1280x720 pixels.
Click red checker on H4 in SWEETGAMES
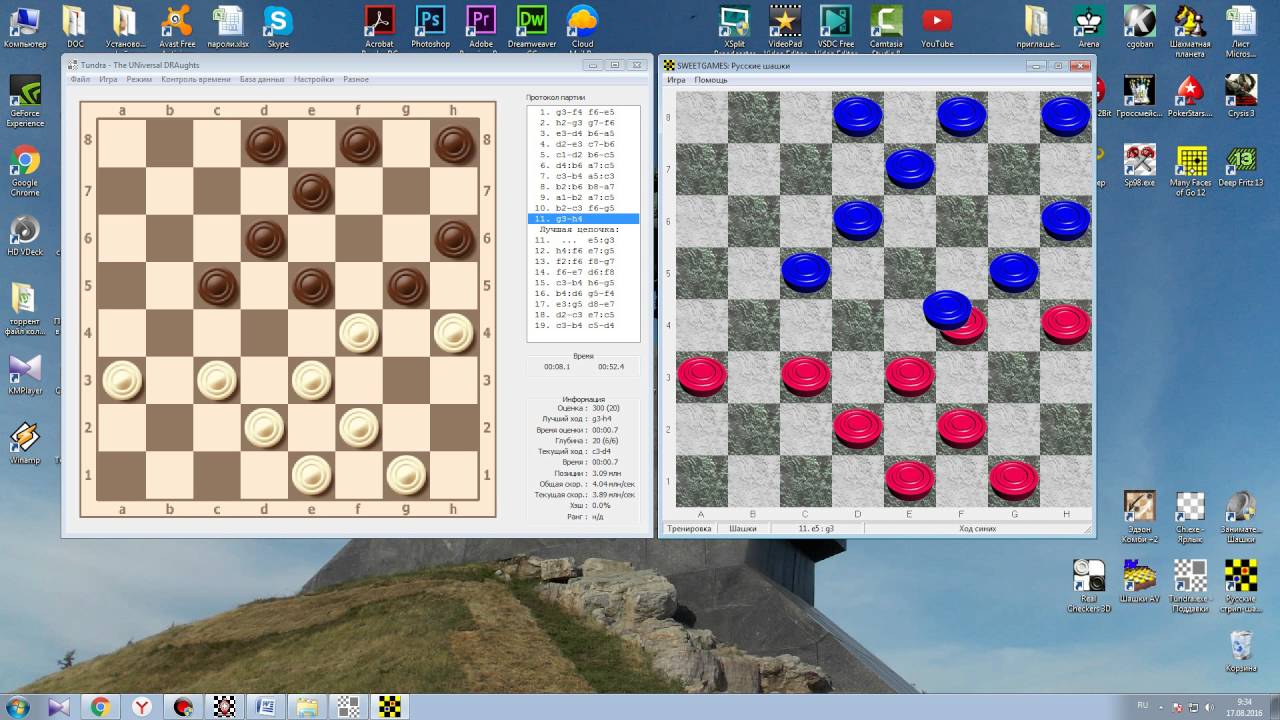click(x=1066, y=324)
